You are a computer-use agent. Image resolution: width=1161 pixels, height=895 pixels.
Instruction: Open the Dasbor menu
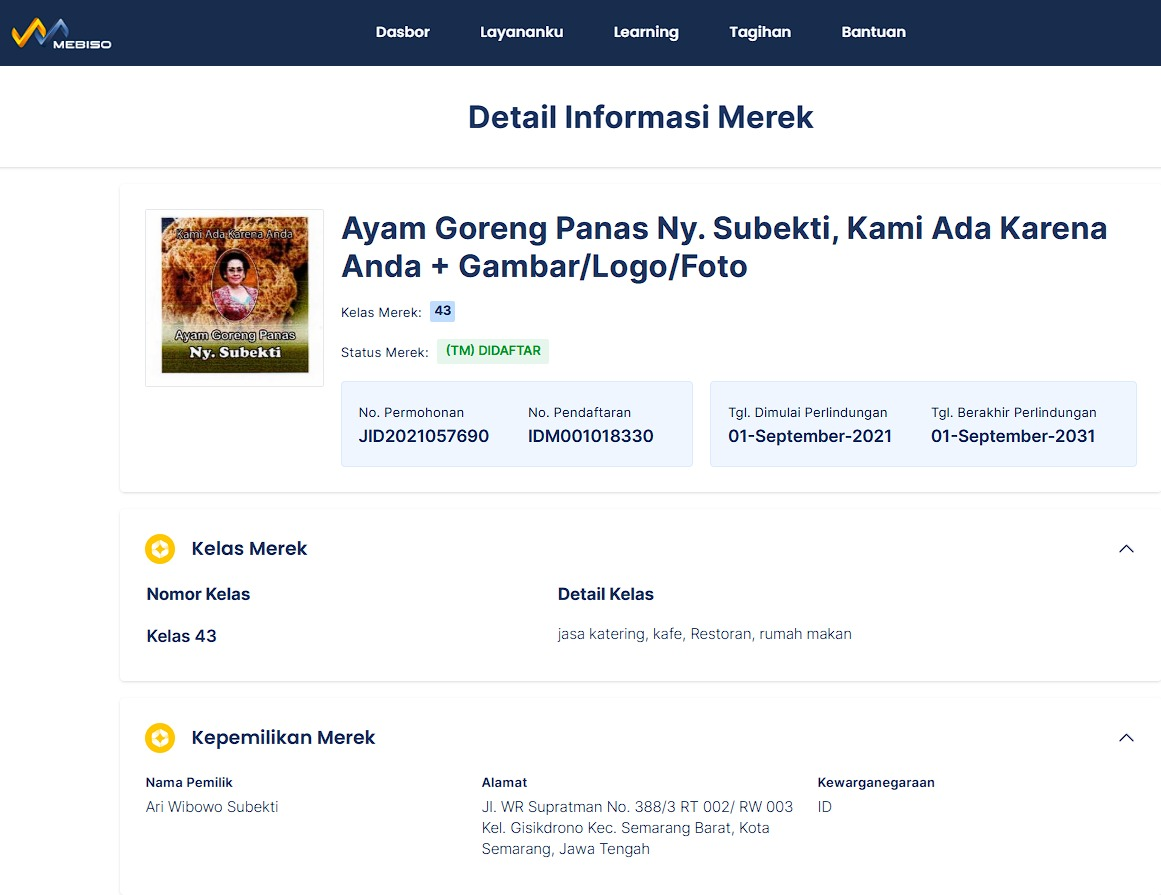402,32
